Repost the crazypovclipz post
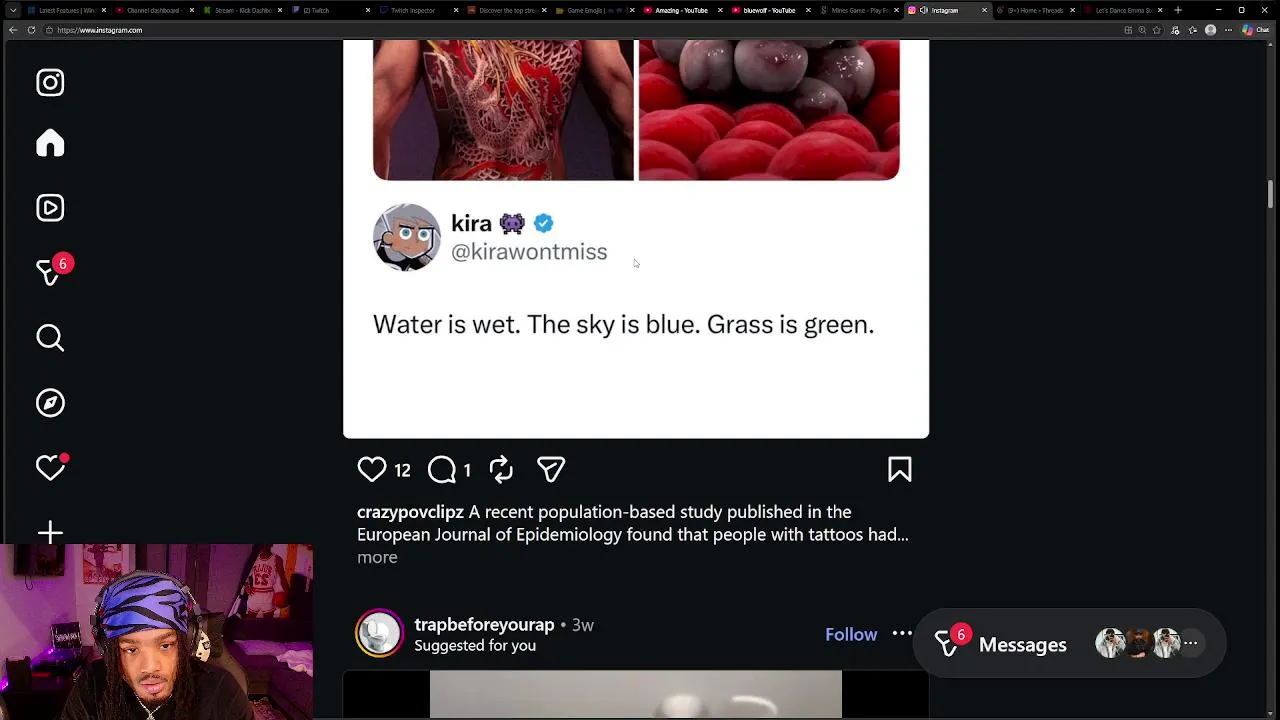 coord(501,469)
